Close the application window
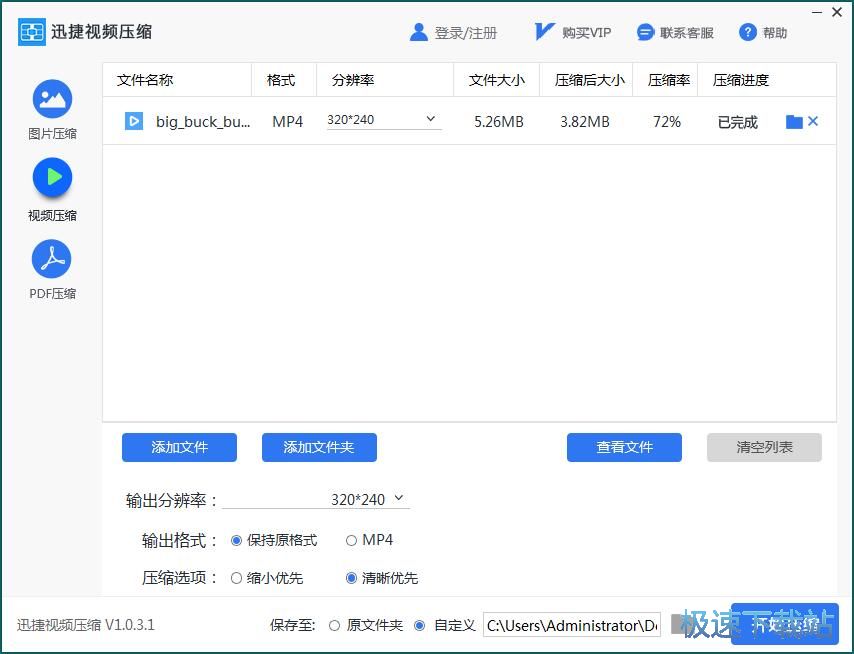Viewport: 854px width, 654px height. point(837,12)
